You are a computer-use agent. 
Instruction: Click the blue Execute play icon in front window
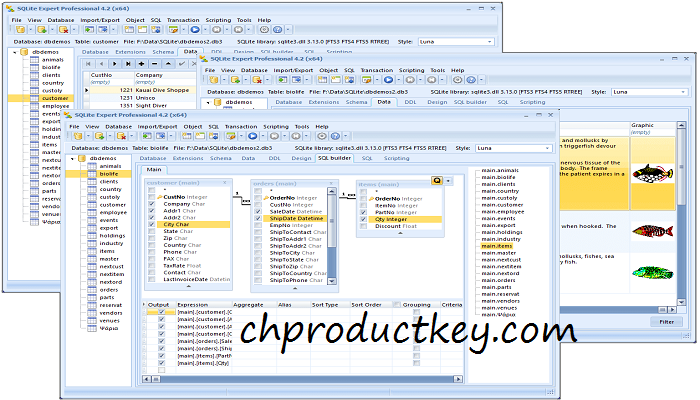[253, 136]
